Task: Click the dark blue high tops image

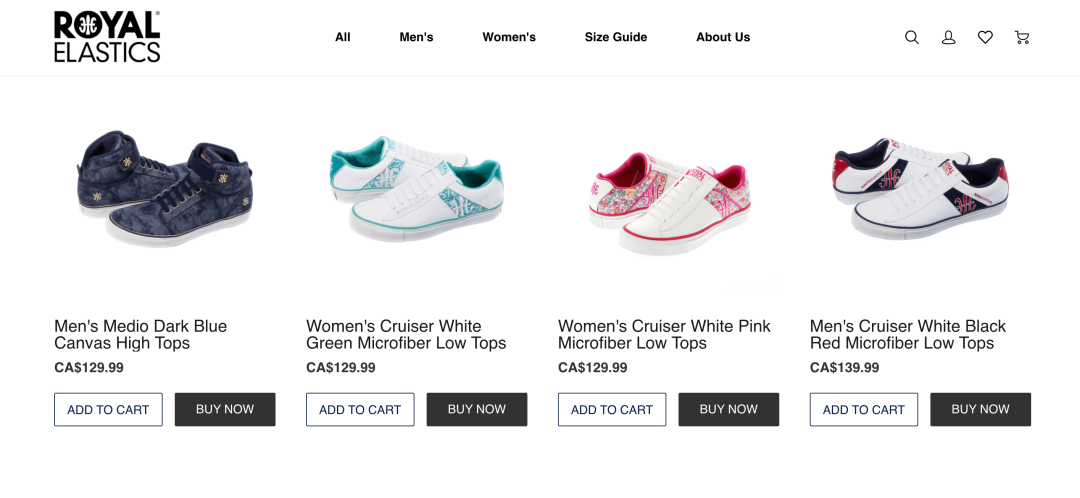Action: click(x=165, y=188)
